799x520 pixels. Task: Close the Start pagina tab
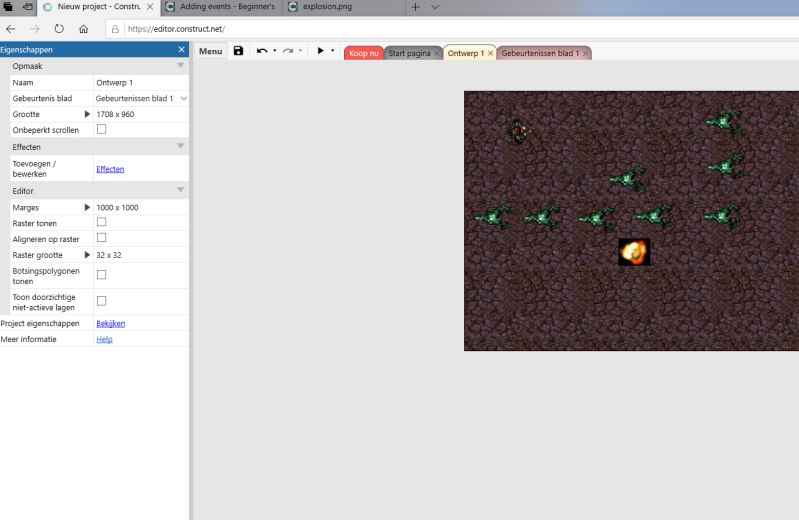pyautogui.click(x=437, y=54)
